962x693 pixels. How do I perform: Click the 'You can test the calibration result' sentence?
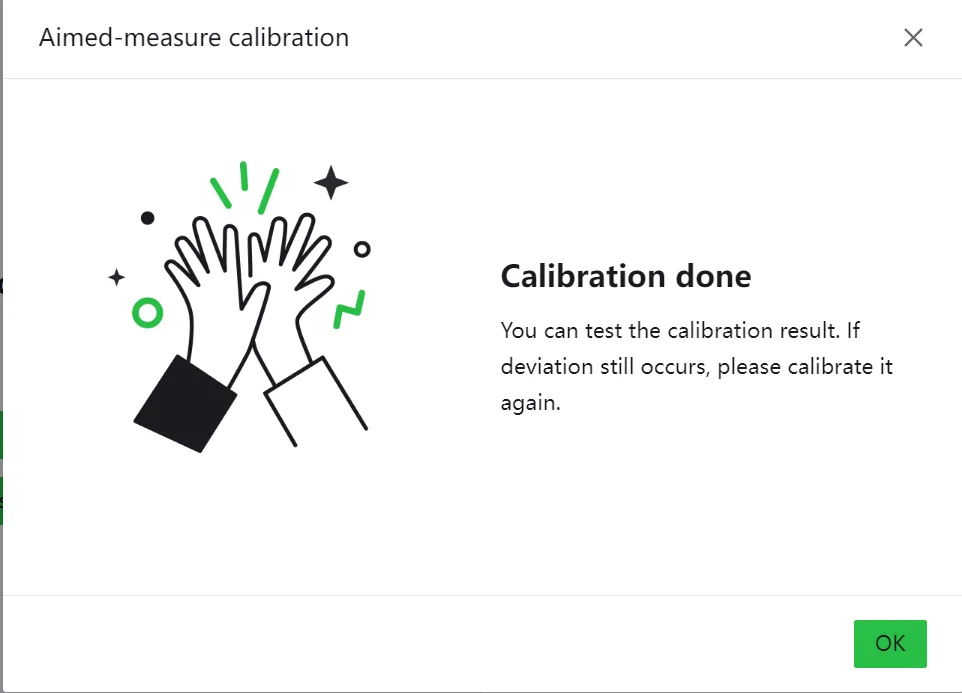[670, 331]
